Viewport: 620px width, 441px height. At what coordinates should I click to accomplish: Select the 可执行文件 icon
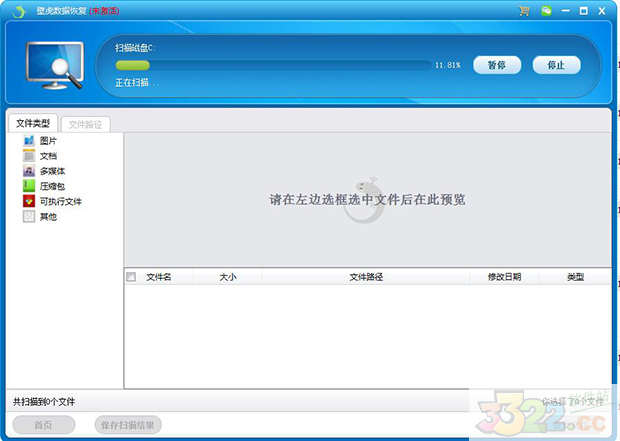pos(29,201)
